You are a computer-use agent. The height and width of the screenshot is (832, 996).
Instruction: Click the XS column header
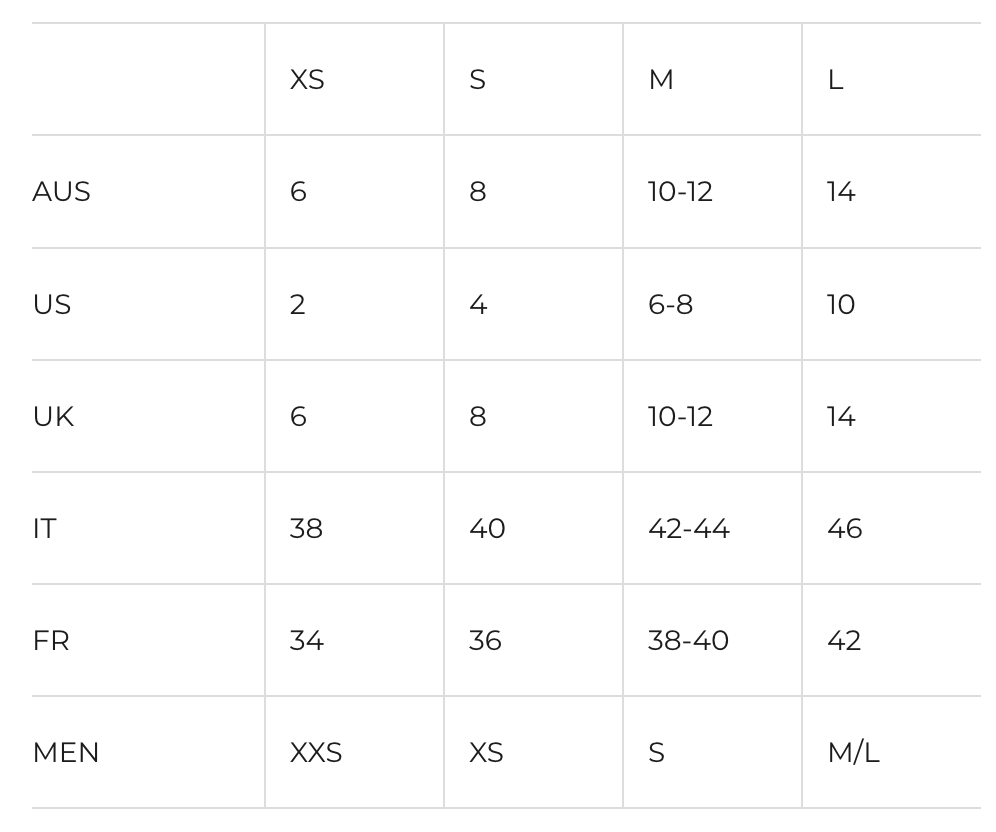307,80
